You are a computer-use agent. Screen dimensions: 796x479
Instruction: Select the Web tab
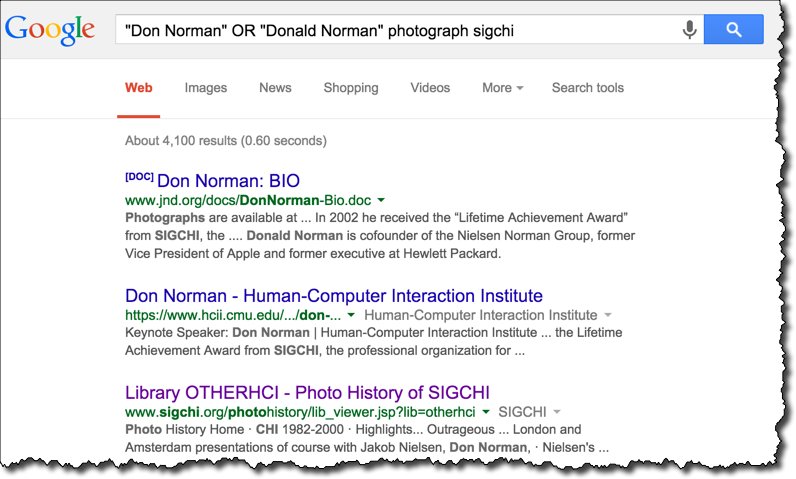138,88
